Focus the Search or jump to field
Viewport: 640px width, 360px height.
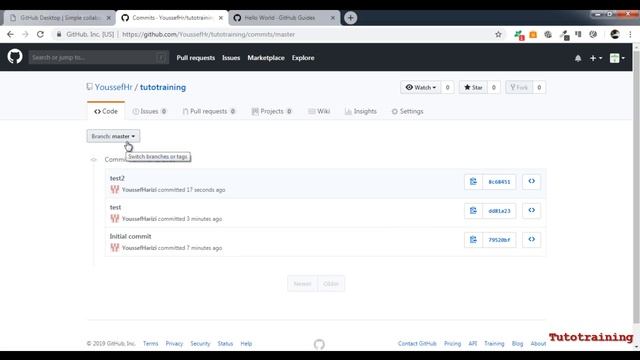click(98, 58)
